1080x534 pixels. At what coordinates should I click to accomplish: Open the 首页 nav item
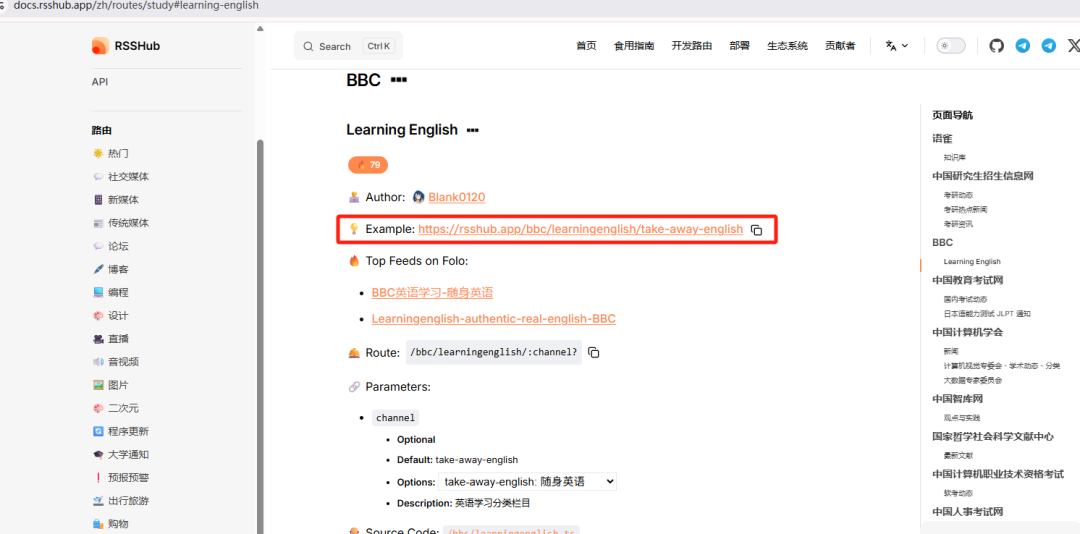click(586, 46)
